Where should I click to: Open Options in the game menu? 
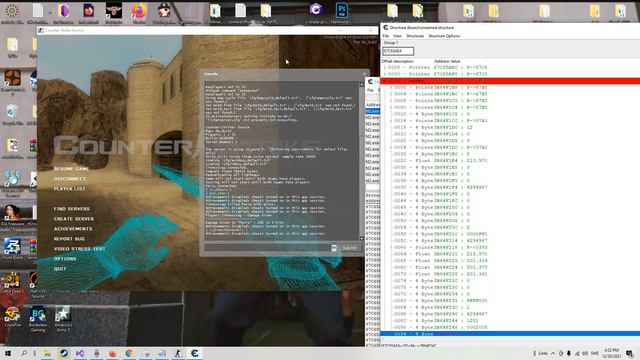[x=65, y=259]
